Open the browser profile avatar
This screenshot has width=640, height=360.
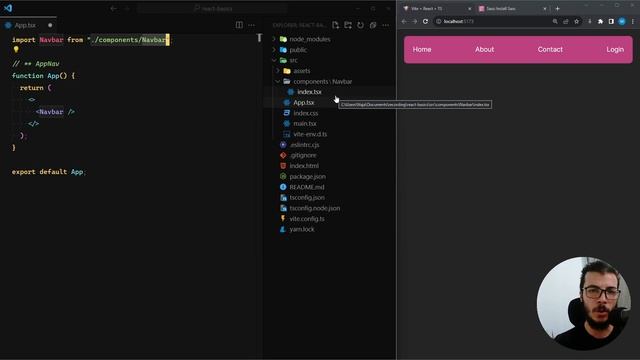(622, 21)
